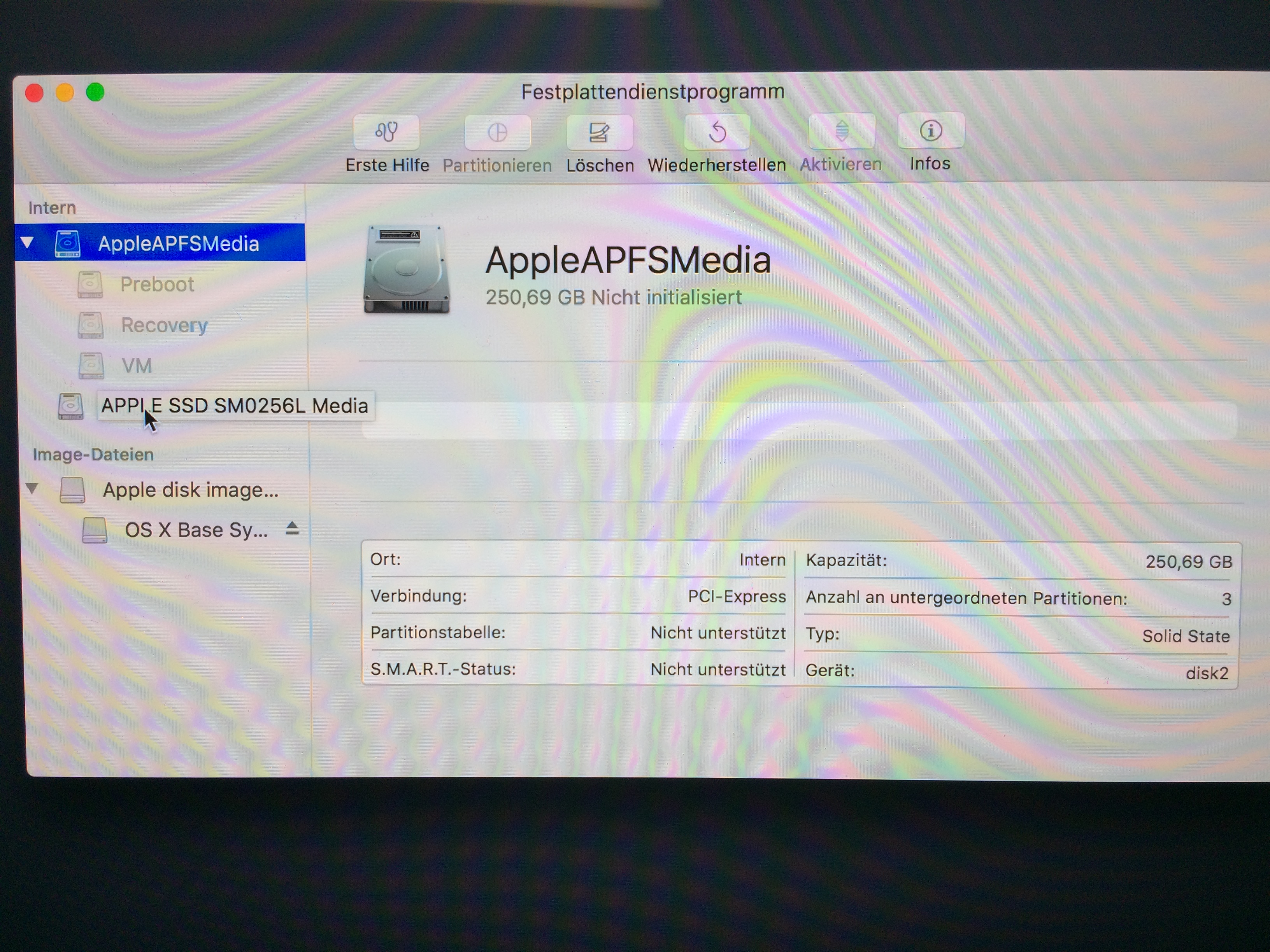Image resolution: width=1270 pixels, height=952 pixels.
Task: Click the Wiederherstellen toolbar label
Action: point(717,164)
